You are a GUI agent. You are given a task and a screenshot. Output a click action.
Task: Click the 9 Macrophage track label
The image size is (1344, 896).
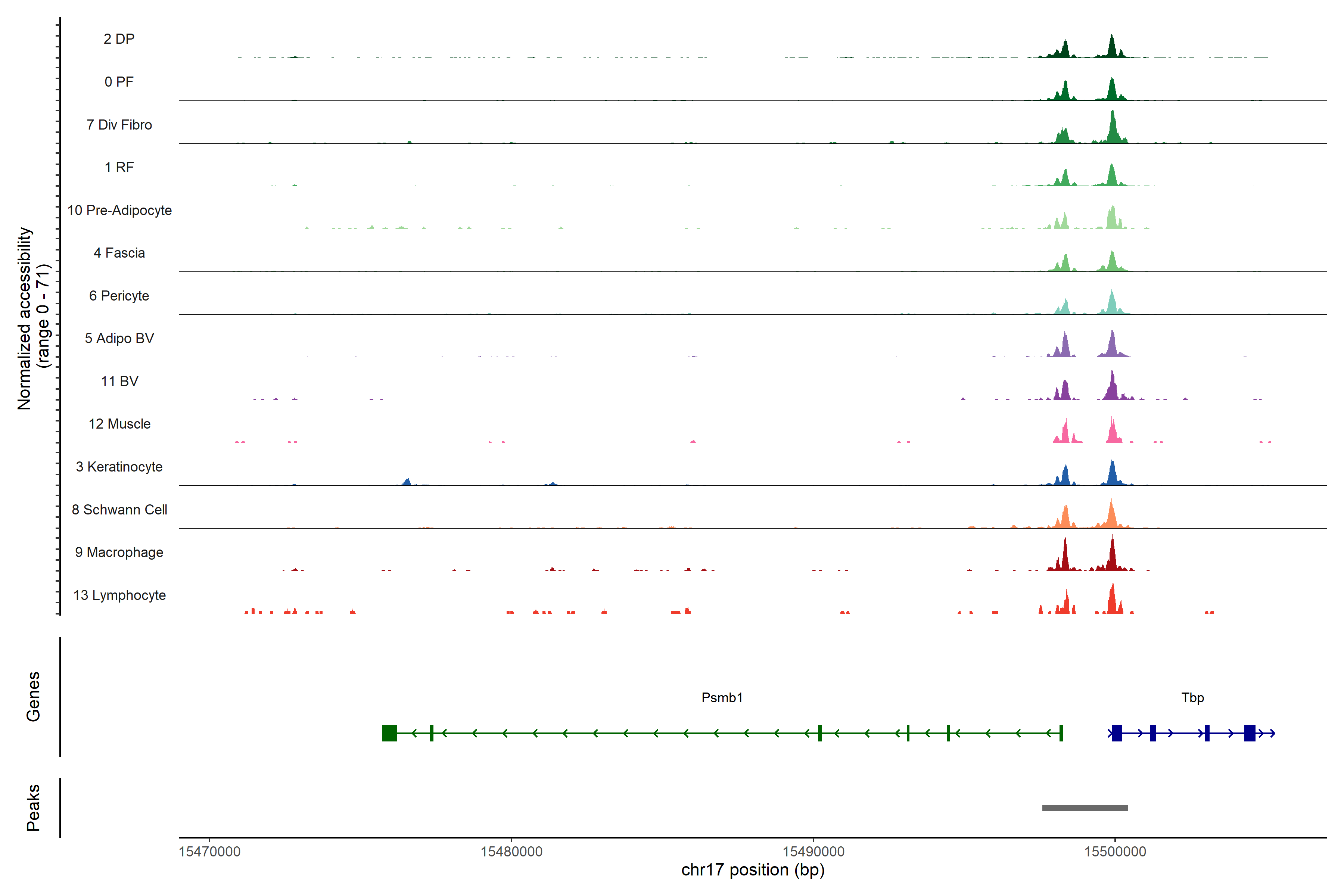coord(119,553)
